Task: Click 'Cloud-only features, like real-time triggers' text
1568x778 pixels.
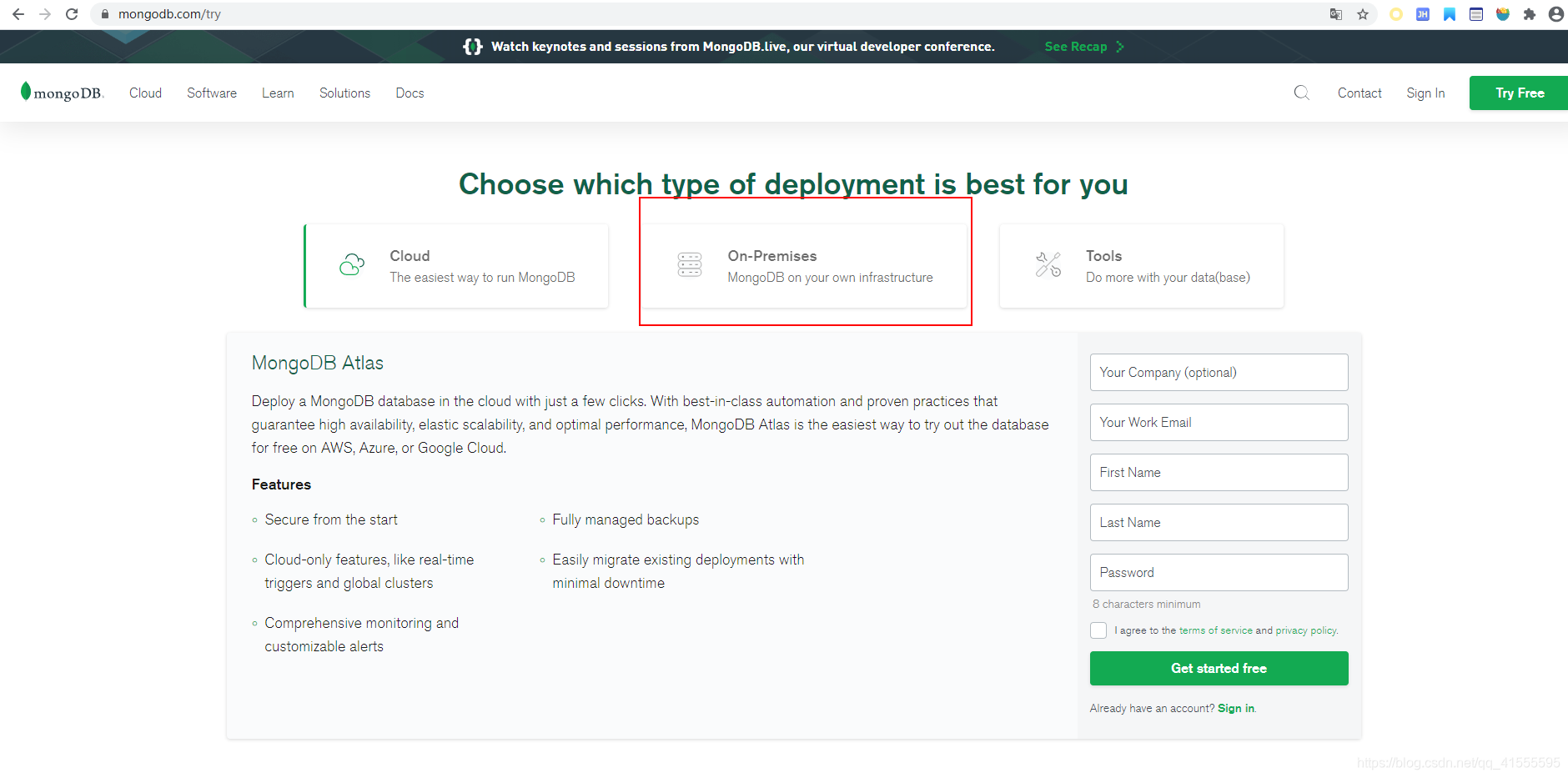Action: click(369, 571)
